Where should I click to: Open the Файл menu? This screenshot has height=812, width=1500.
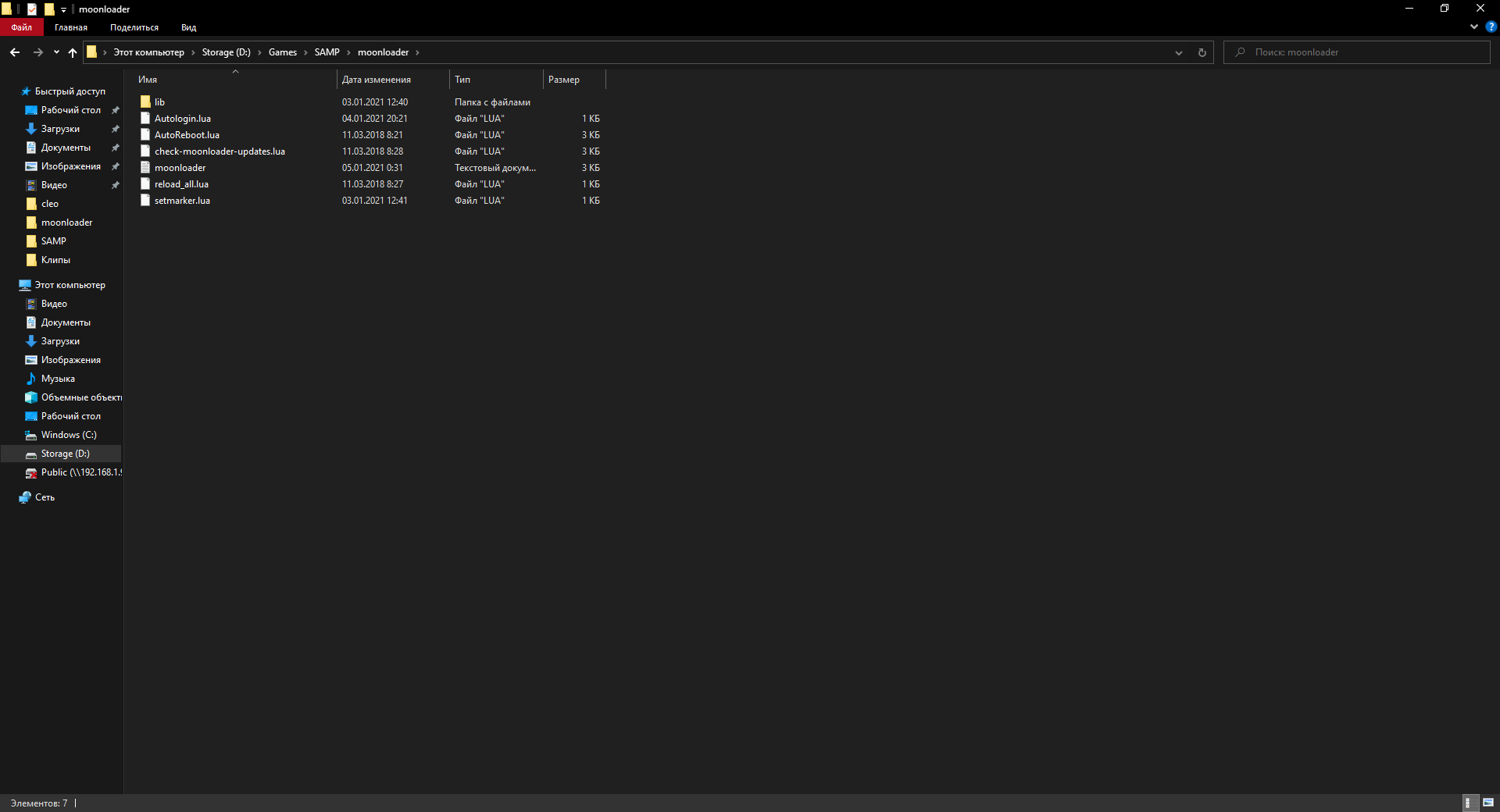[x=22, y=27]
